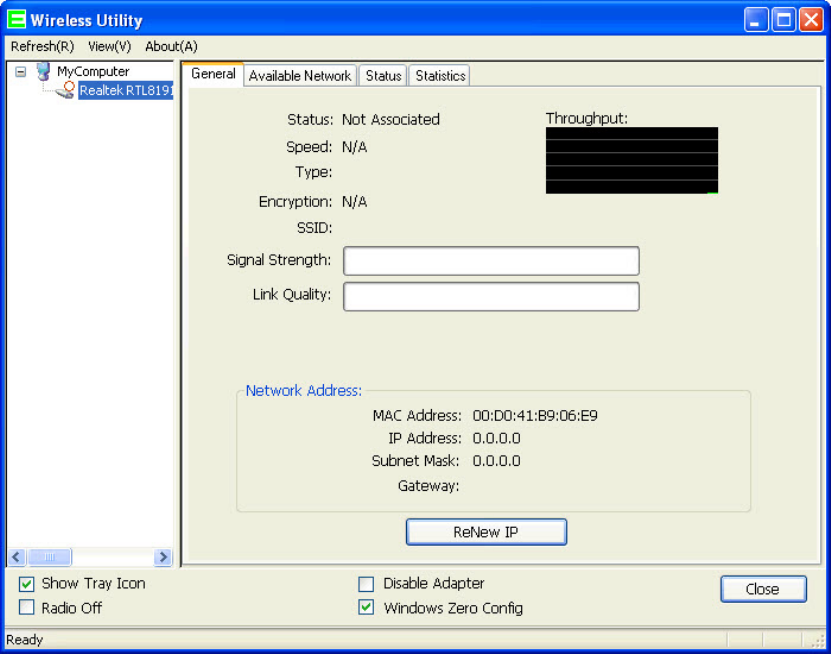Click the N/A value beside Encryption
Screen dimensions: 831x654
[355, 202]
